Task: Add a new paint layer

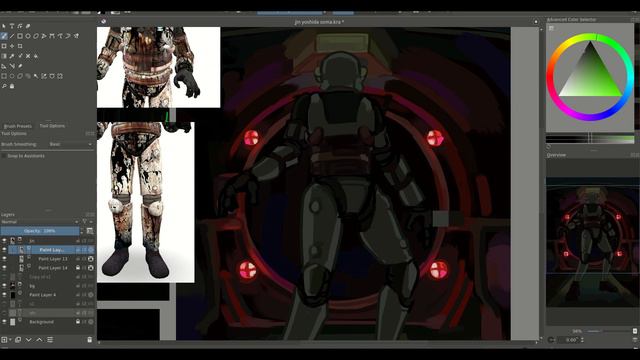Action: pos(4,340)
